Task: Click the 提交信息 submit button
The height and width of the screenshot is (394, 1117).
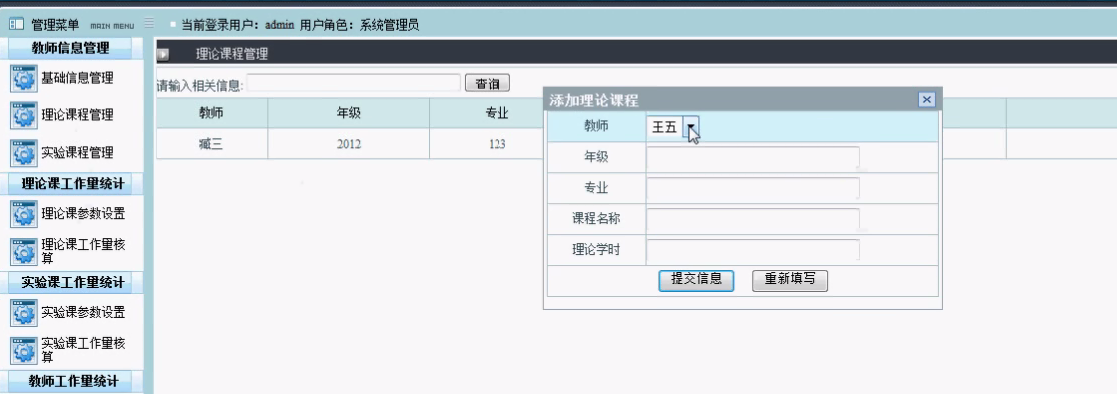Action: tap(696, 279)
